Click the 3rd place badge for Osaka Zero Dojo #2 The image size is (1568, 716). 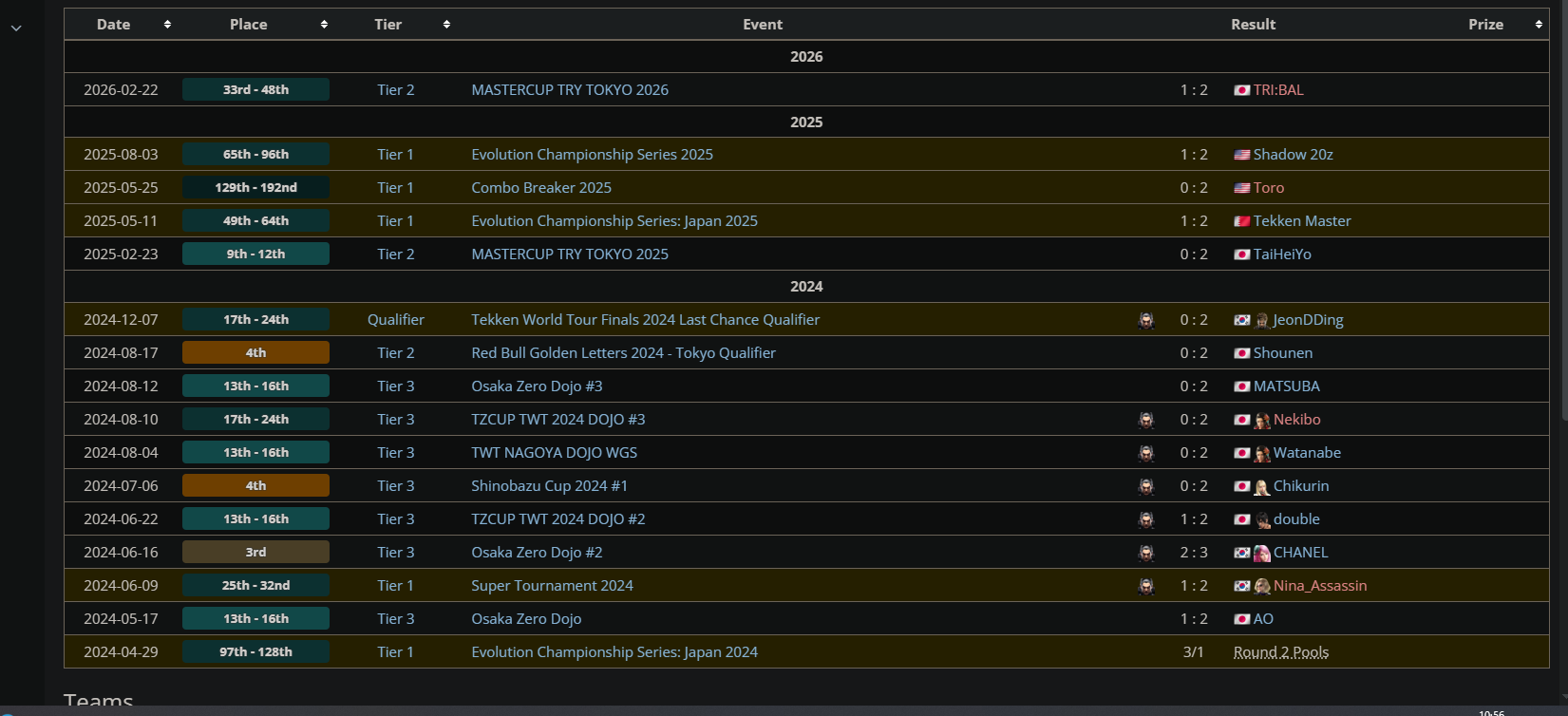(x=255, y=553)
